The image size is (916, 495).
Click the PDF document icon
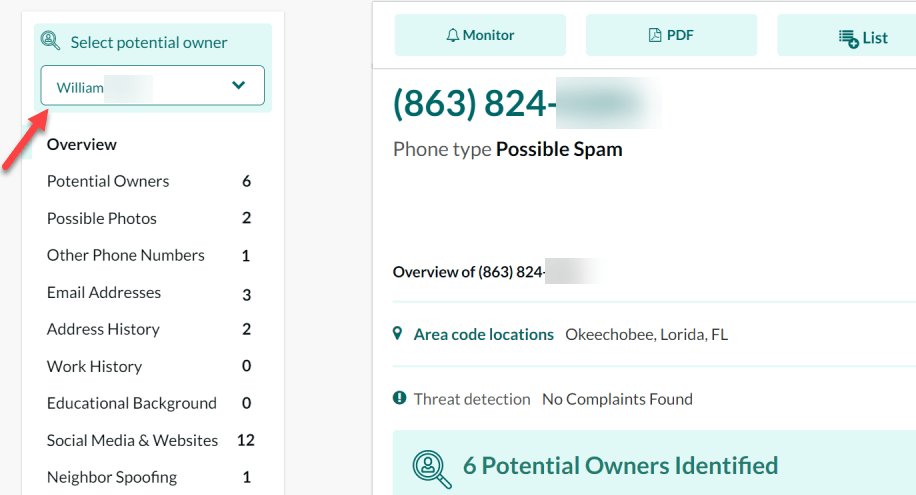[655, 36]
